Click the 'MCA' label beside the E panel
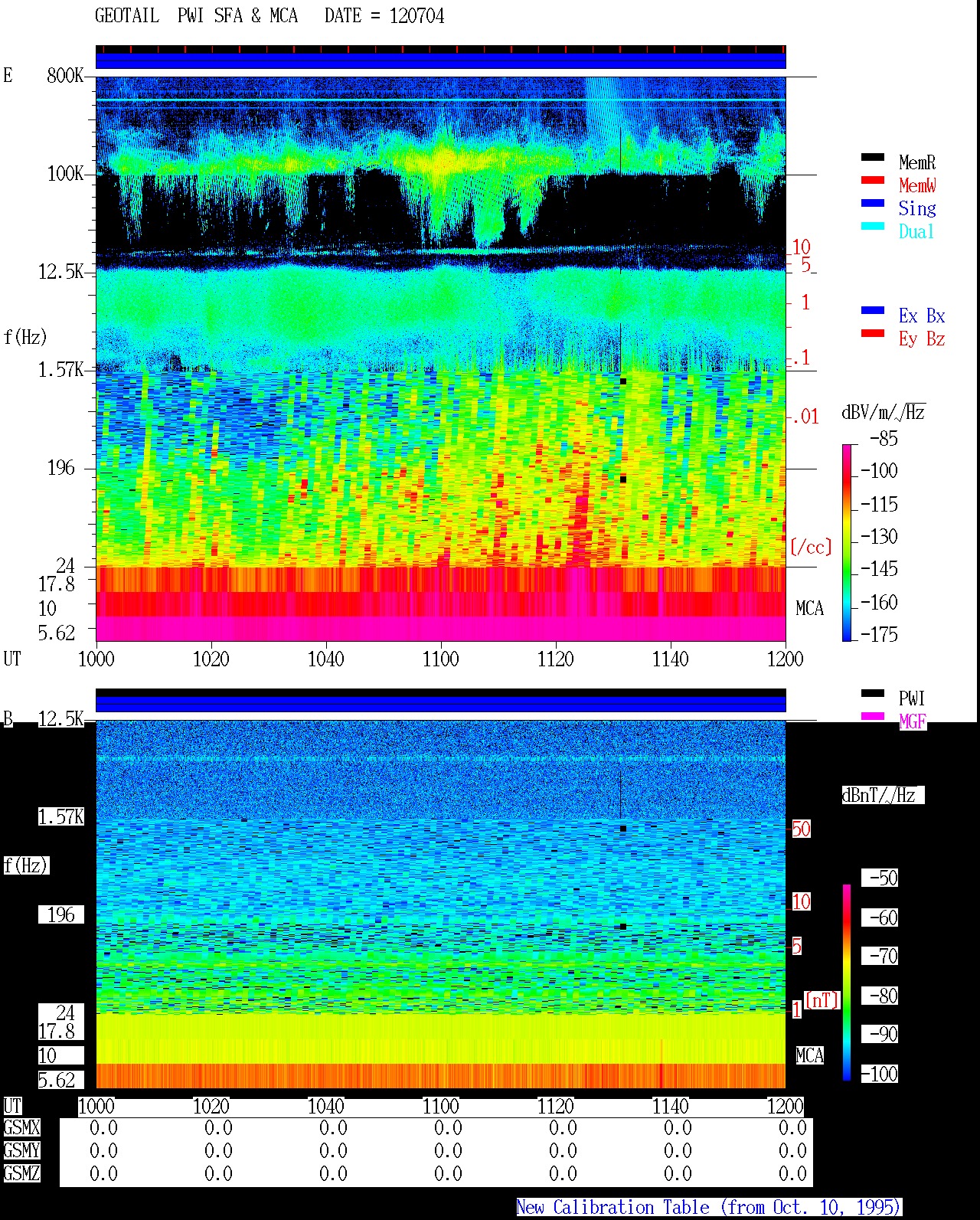This screenshot has height=1220, width=980. pos(809,609)
